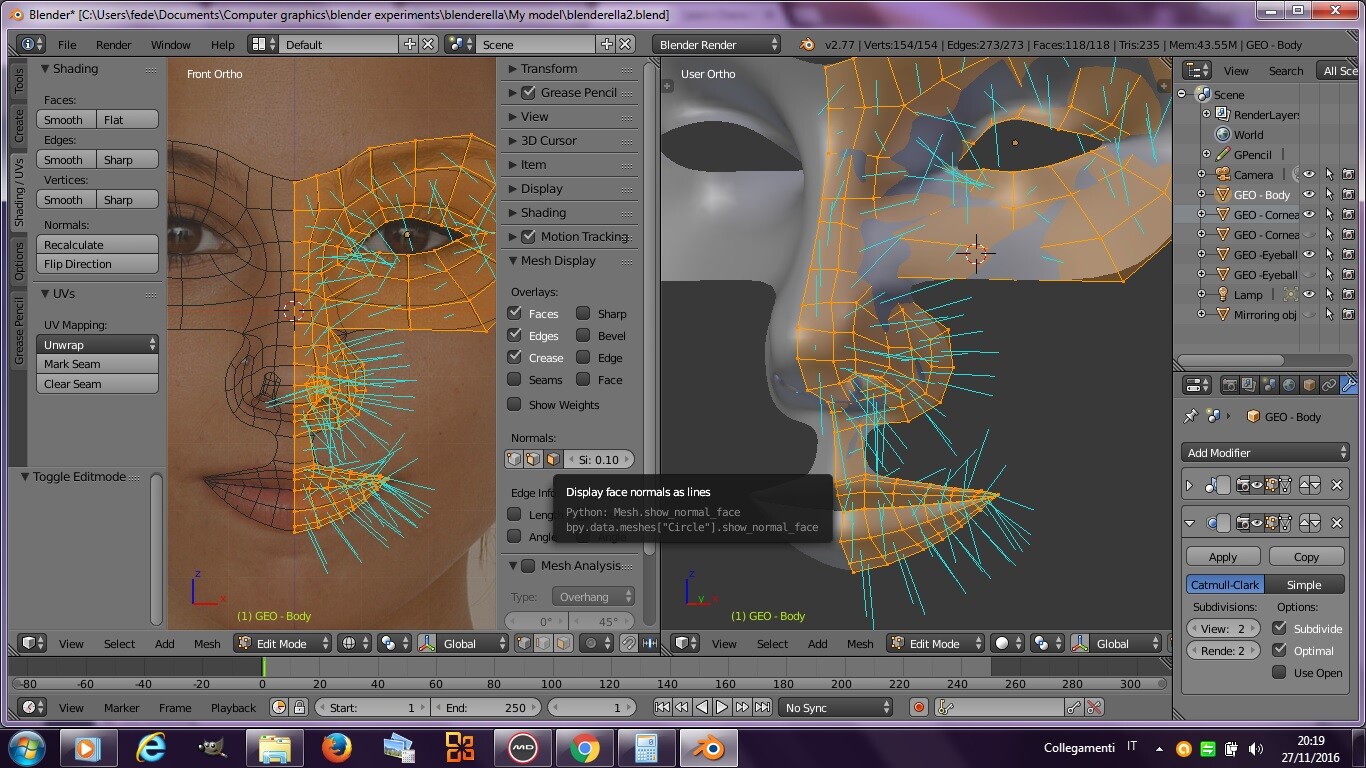Open the Unwrap dropdown

pos(98,344)
